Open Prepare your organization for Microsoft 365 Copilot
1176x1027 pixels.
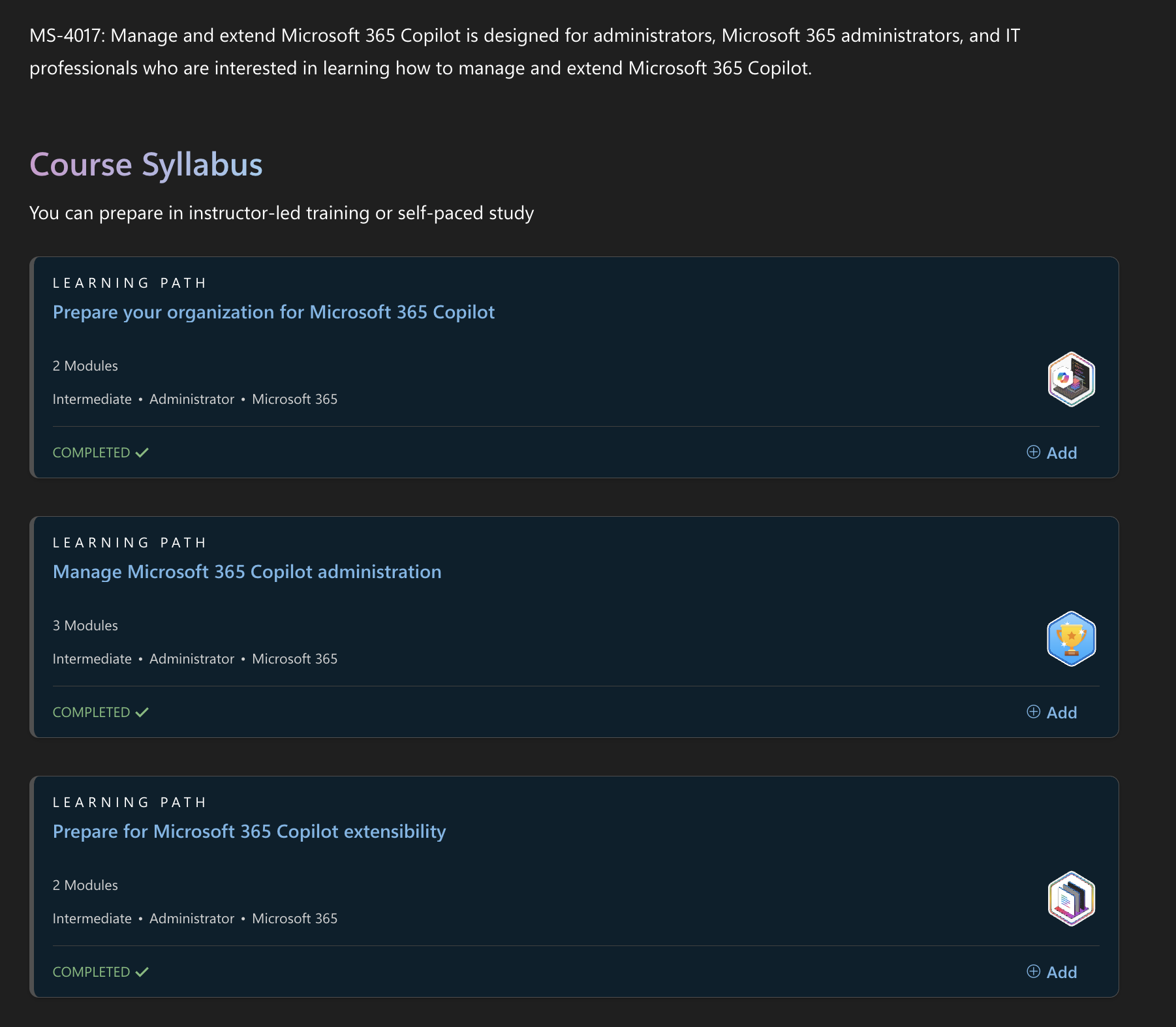273,313
